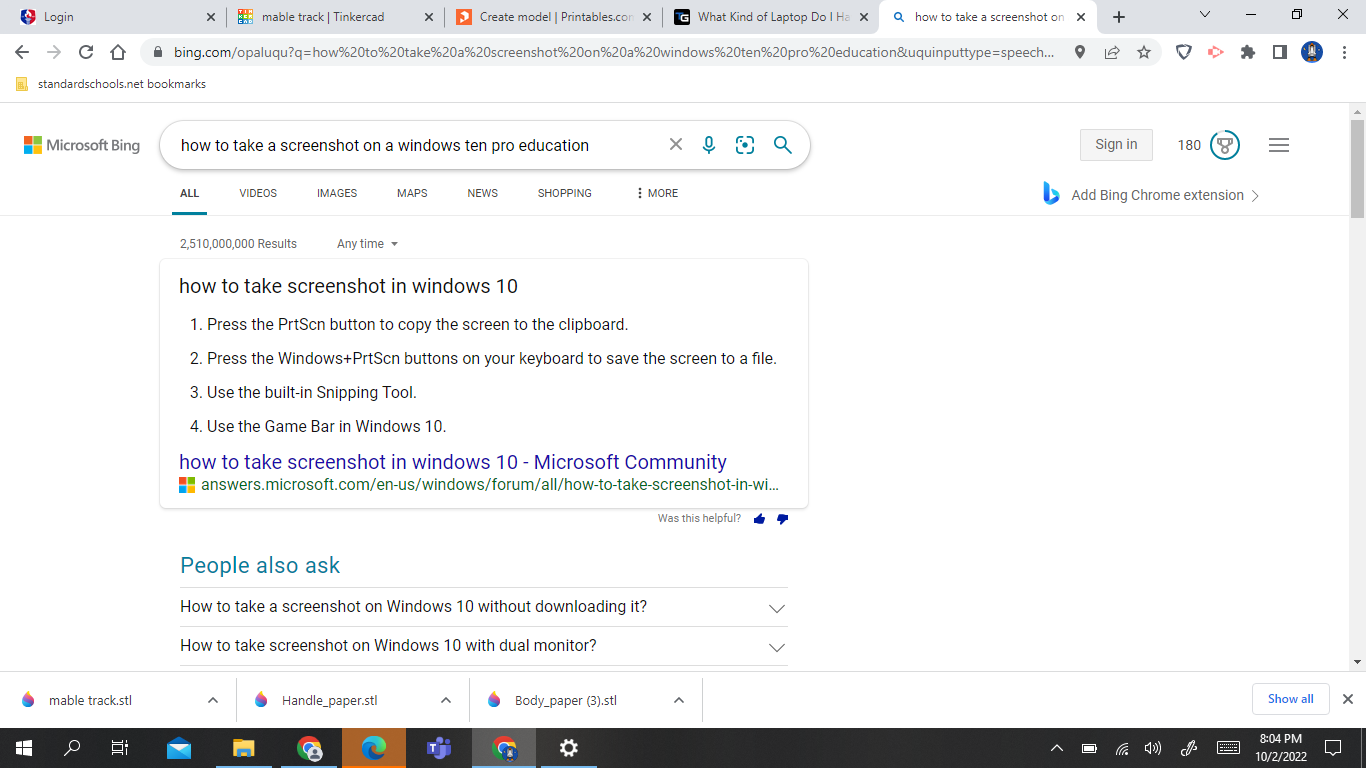The height and width of the screenshot is (768, 1366).
Task: Submit search with the magnifier icon
Action: pyautogui.click(x=783, y=145)
